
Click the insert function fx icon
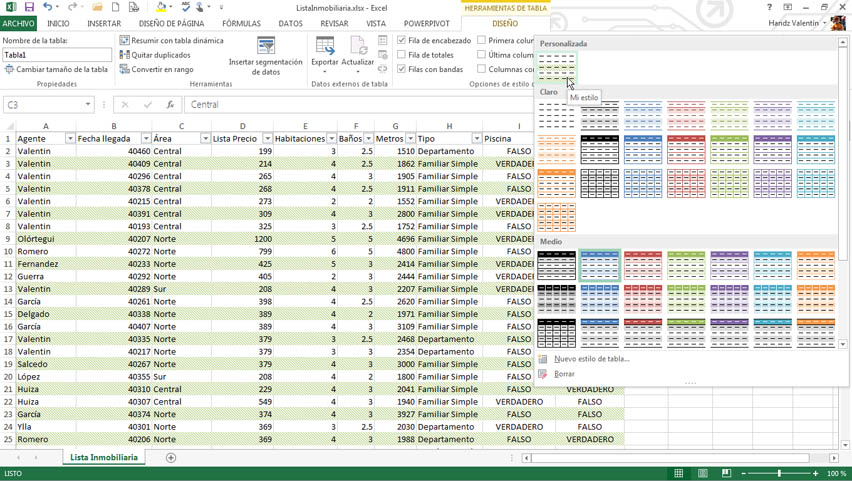click(170, 105)
